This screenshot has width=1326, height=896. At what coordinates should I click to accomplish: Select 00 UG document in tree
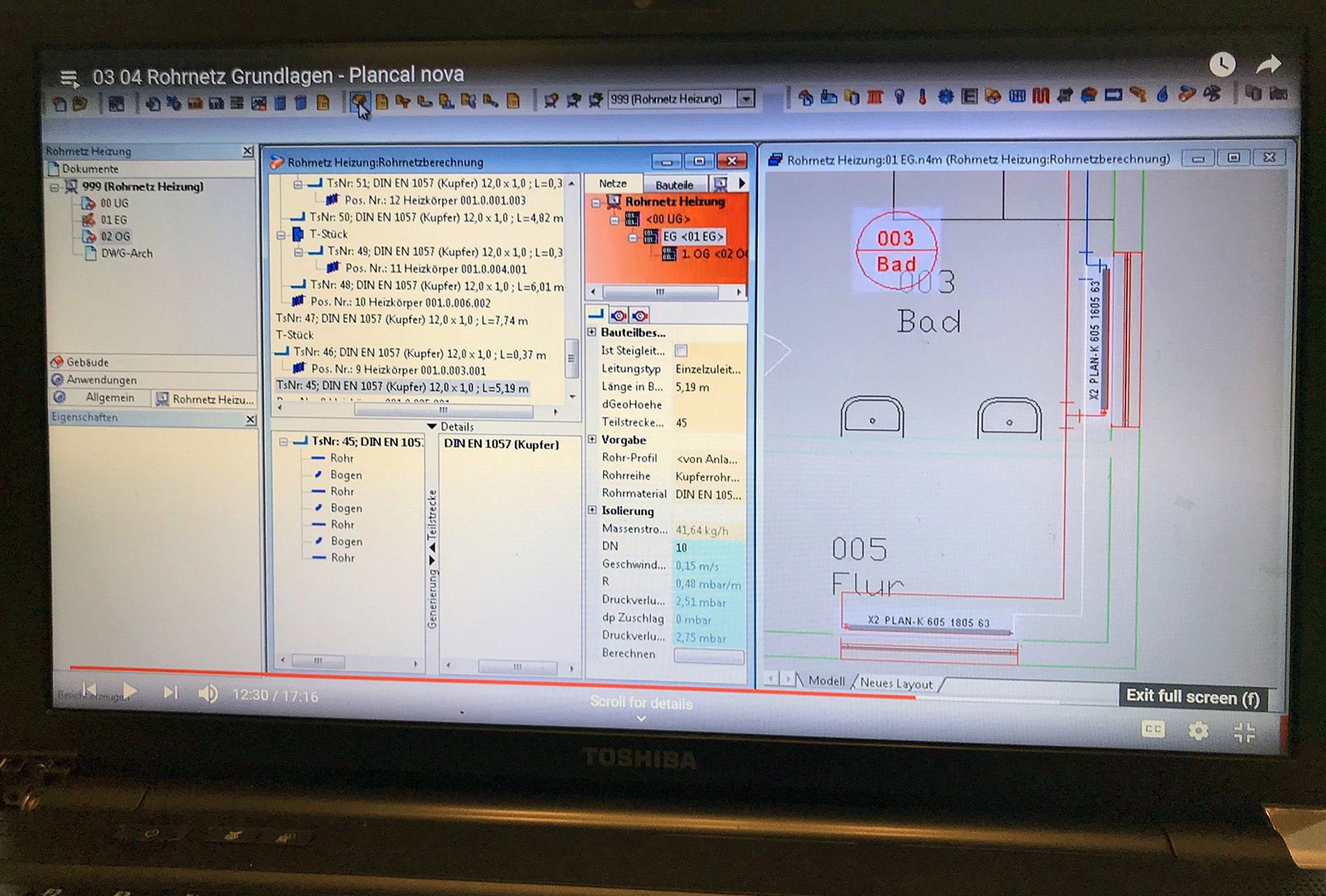click(x=114, y=203)
